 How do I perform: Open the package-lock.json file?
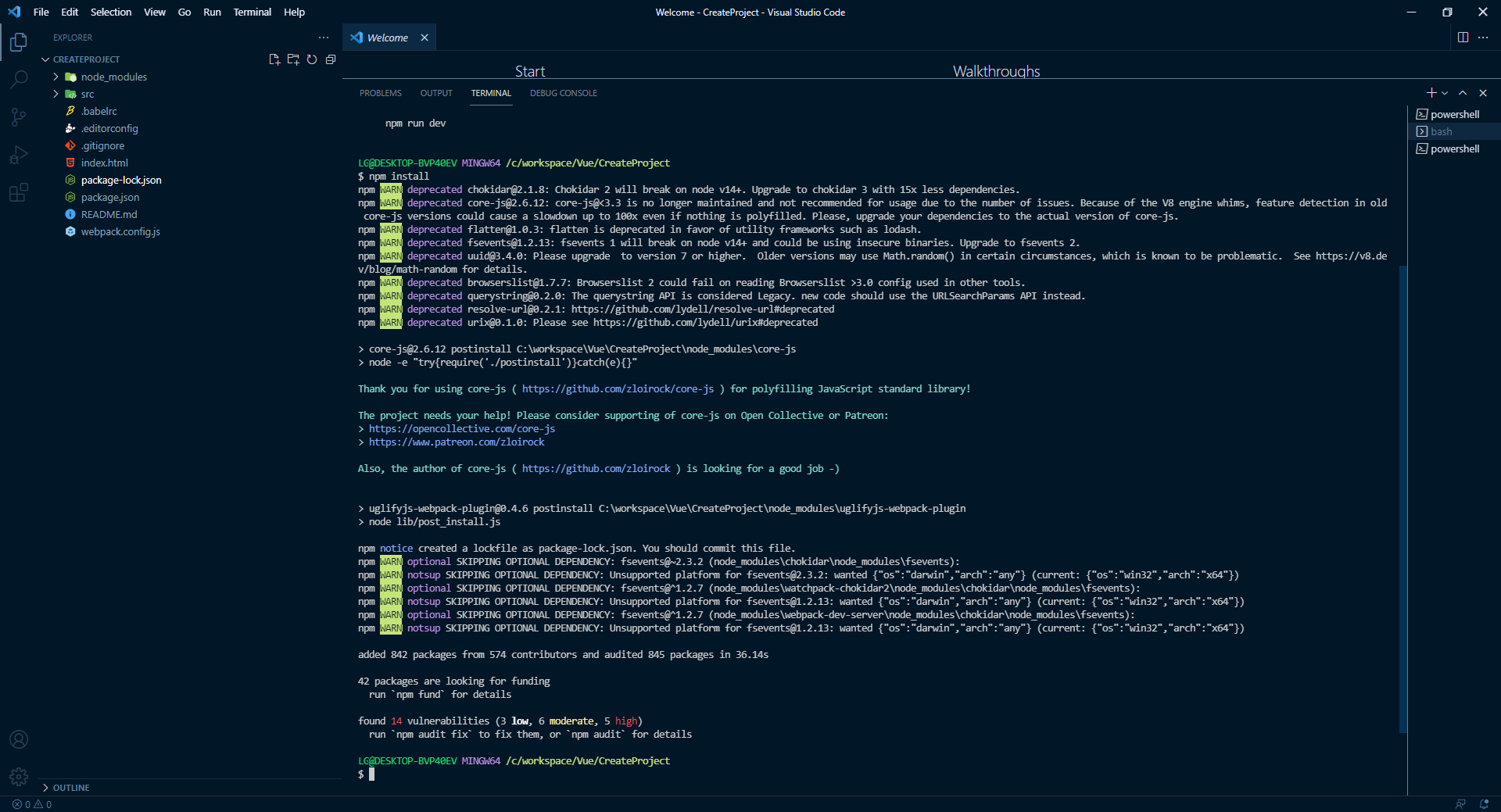click(121, 180)
